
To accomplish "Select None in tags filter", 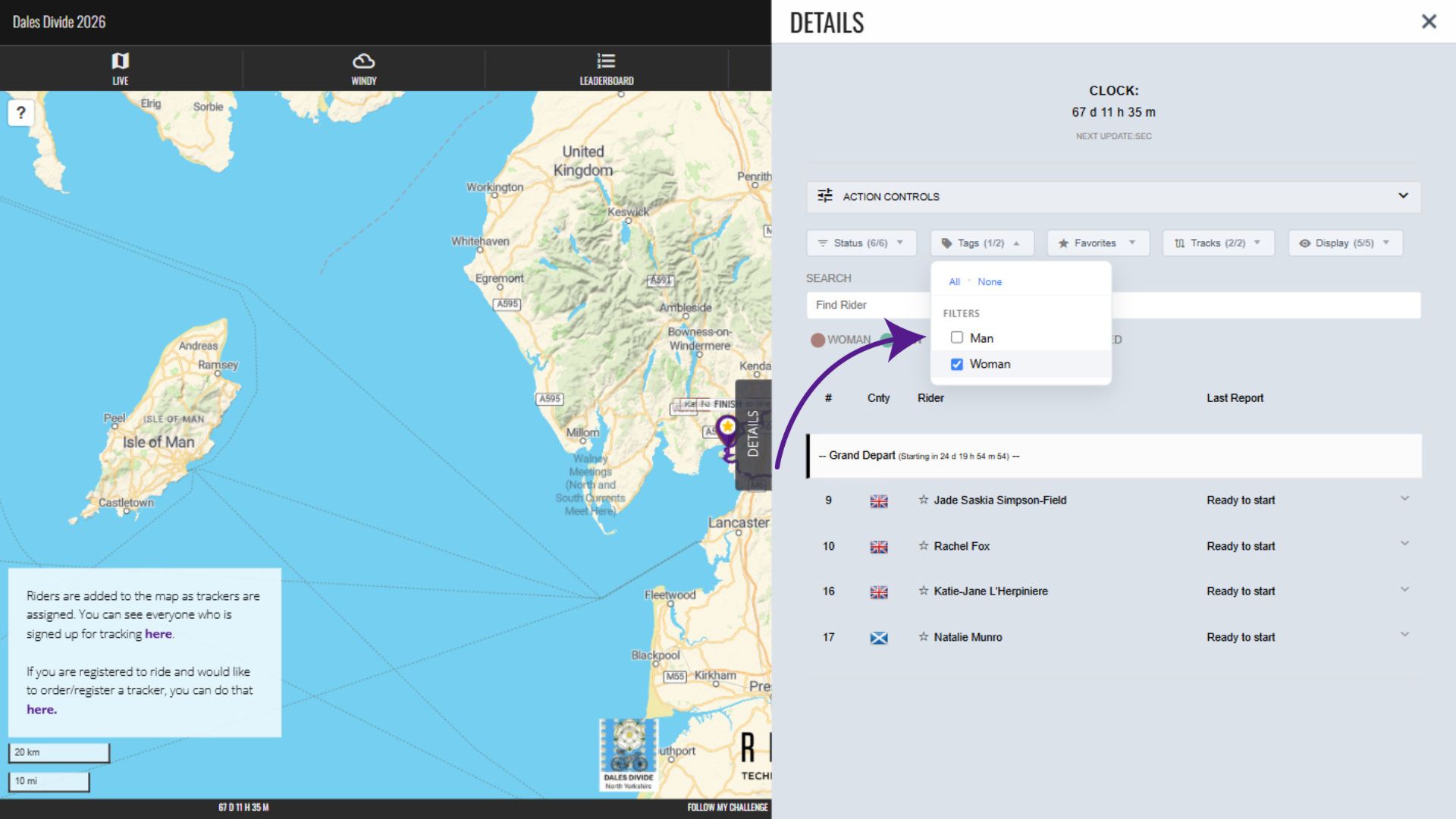I will (989, 282).
